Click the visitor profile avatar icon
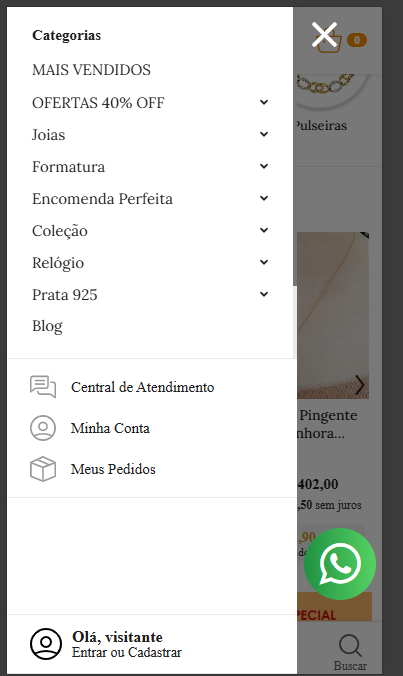403x676 pixels. pos(46,644)
